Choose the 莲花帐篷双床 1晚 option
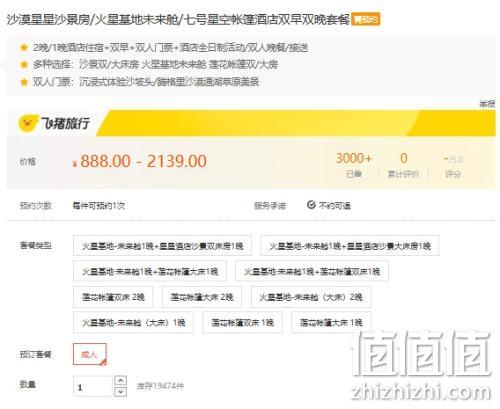The image size is (500, 409). 242,322
